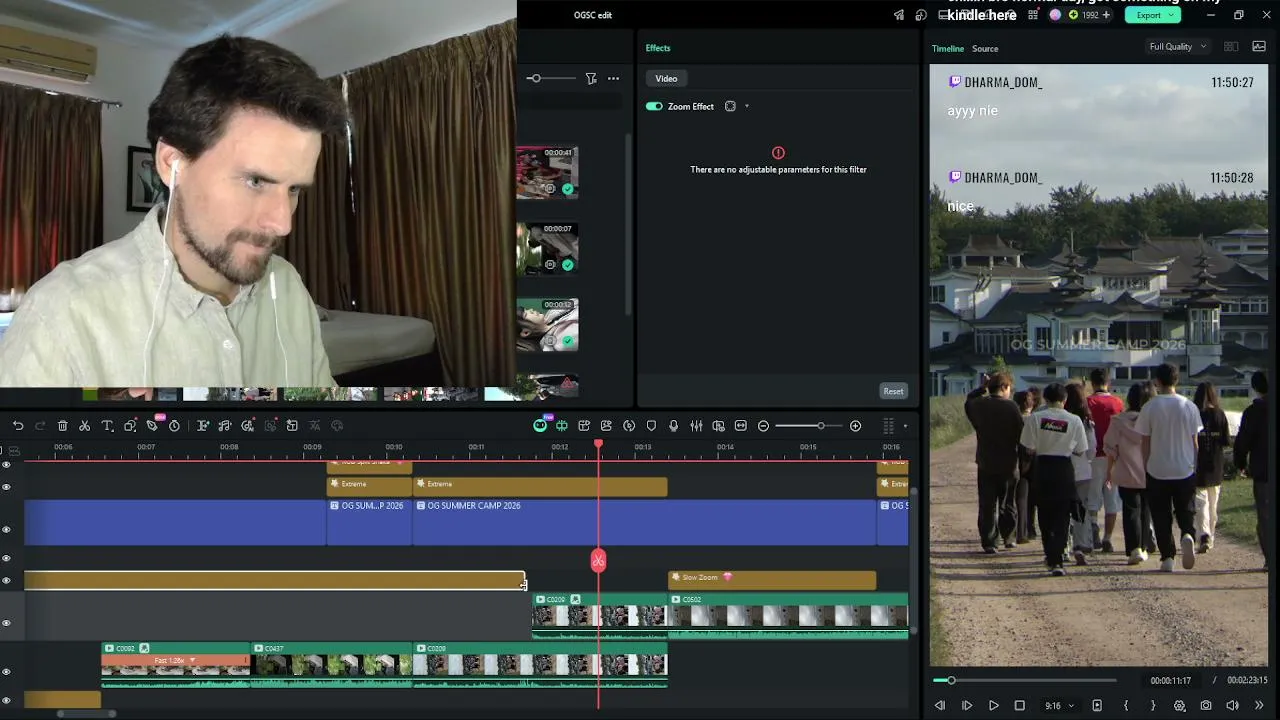Viewport: 1280px width, 720px height.
Task: Click the timeline zoom slider handle
Action: tap(821, 426)
